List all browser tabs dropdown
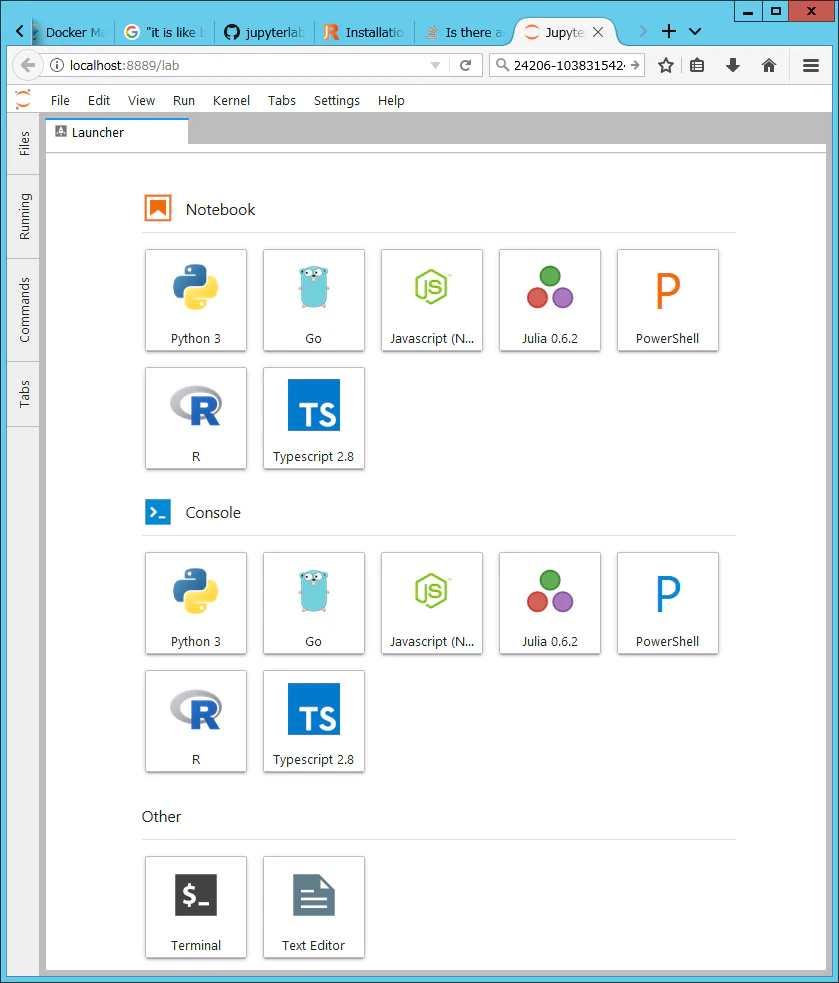 pos(695,31)
